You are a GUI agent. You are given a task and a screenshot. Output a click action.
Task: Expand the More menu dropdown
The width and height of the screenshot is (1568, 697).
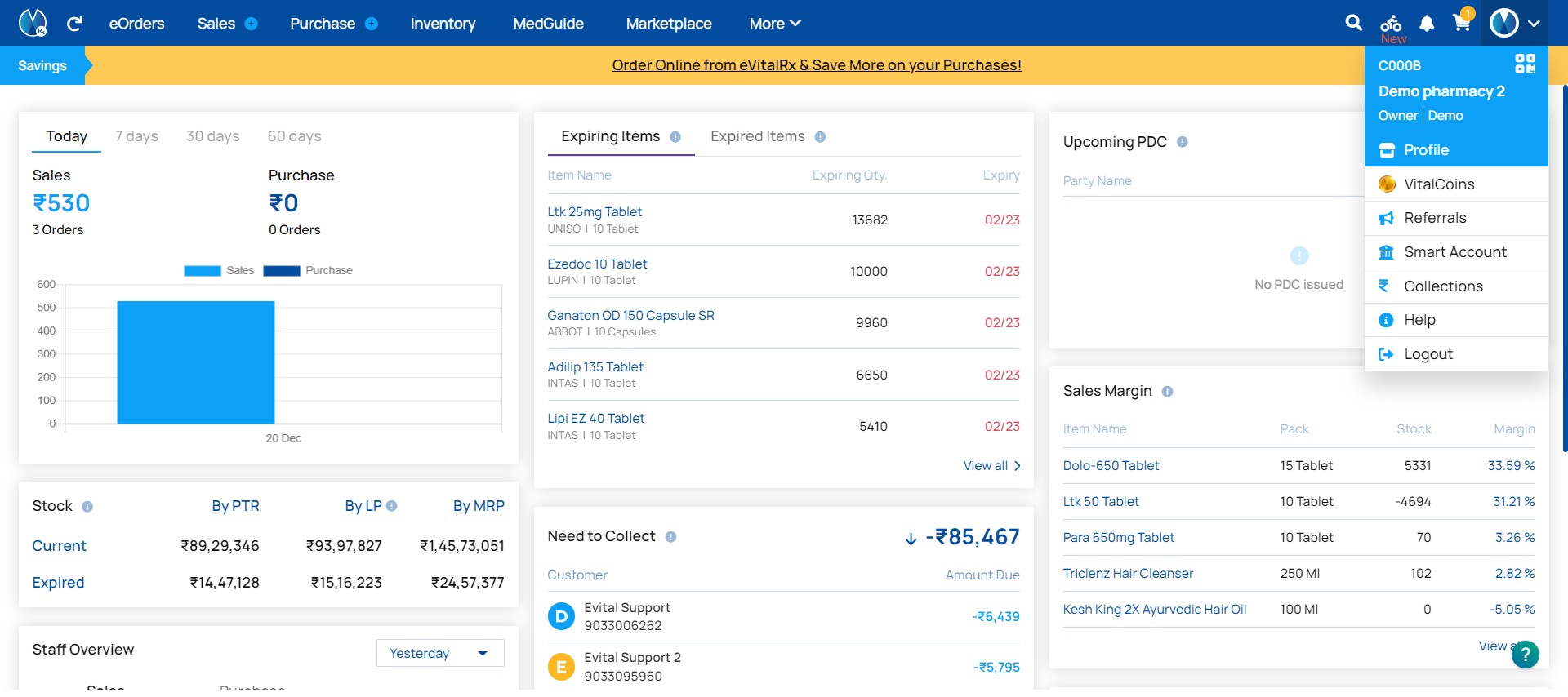pyautogui.click(x=774, y=24)
